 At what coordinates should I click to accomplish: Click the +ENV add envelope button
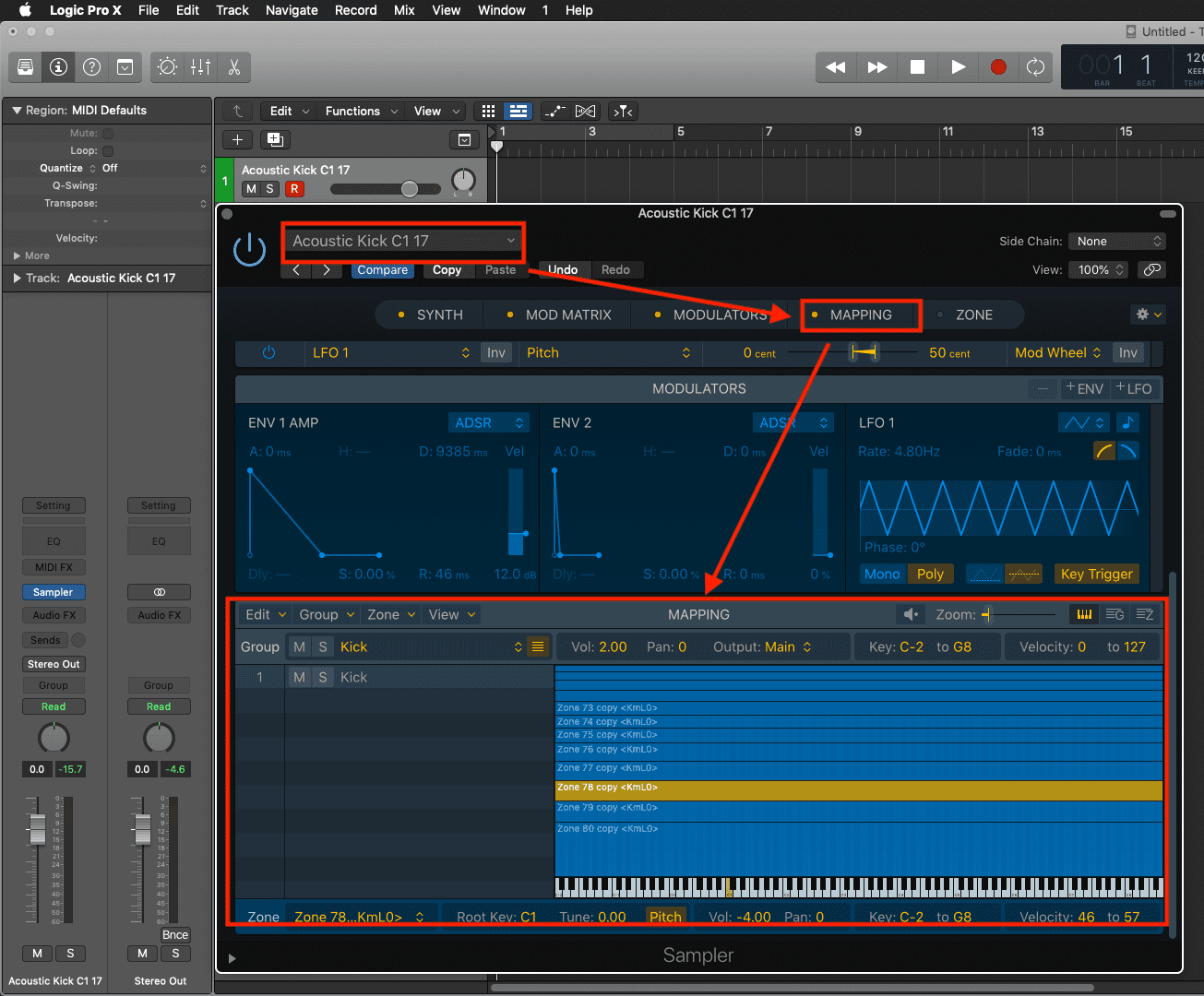(x=1084, y=388)
